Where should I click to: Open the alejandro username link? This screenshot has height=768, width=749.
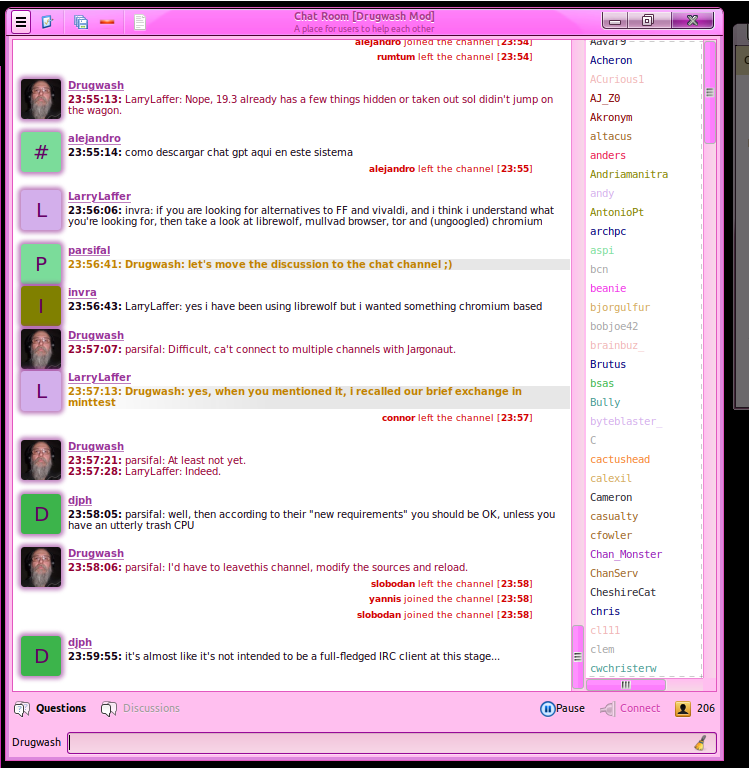pos(94,138)
